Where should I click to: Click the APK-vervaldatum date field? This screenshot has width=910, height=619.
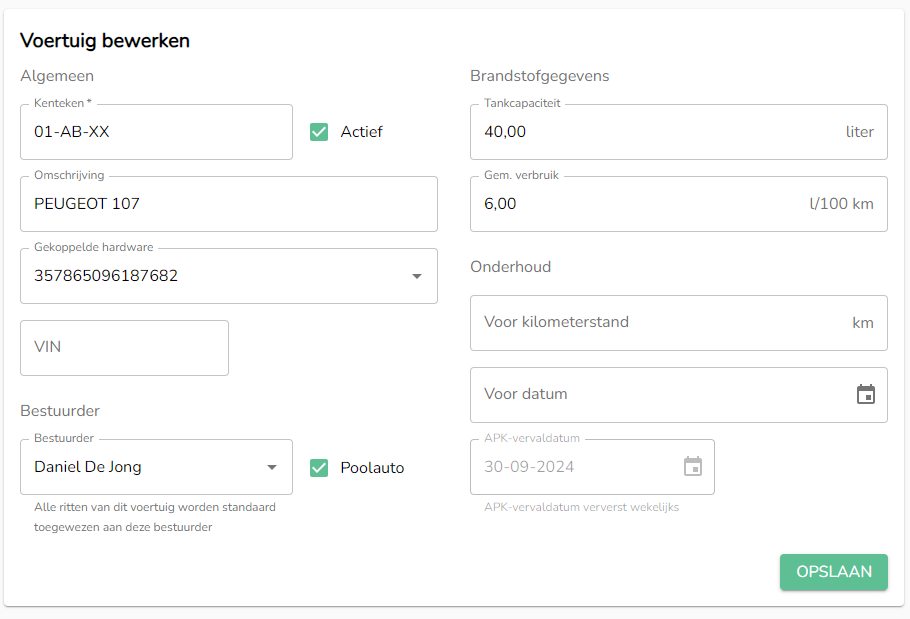(x=575, y=467)
